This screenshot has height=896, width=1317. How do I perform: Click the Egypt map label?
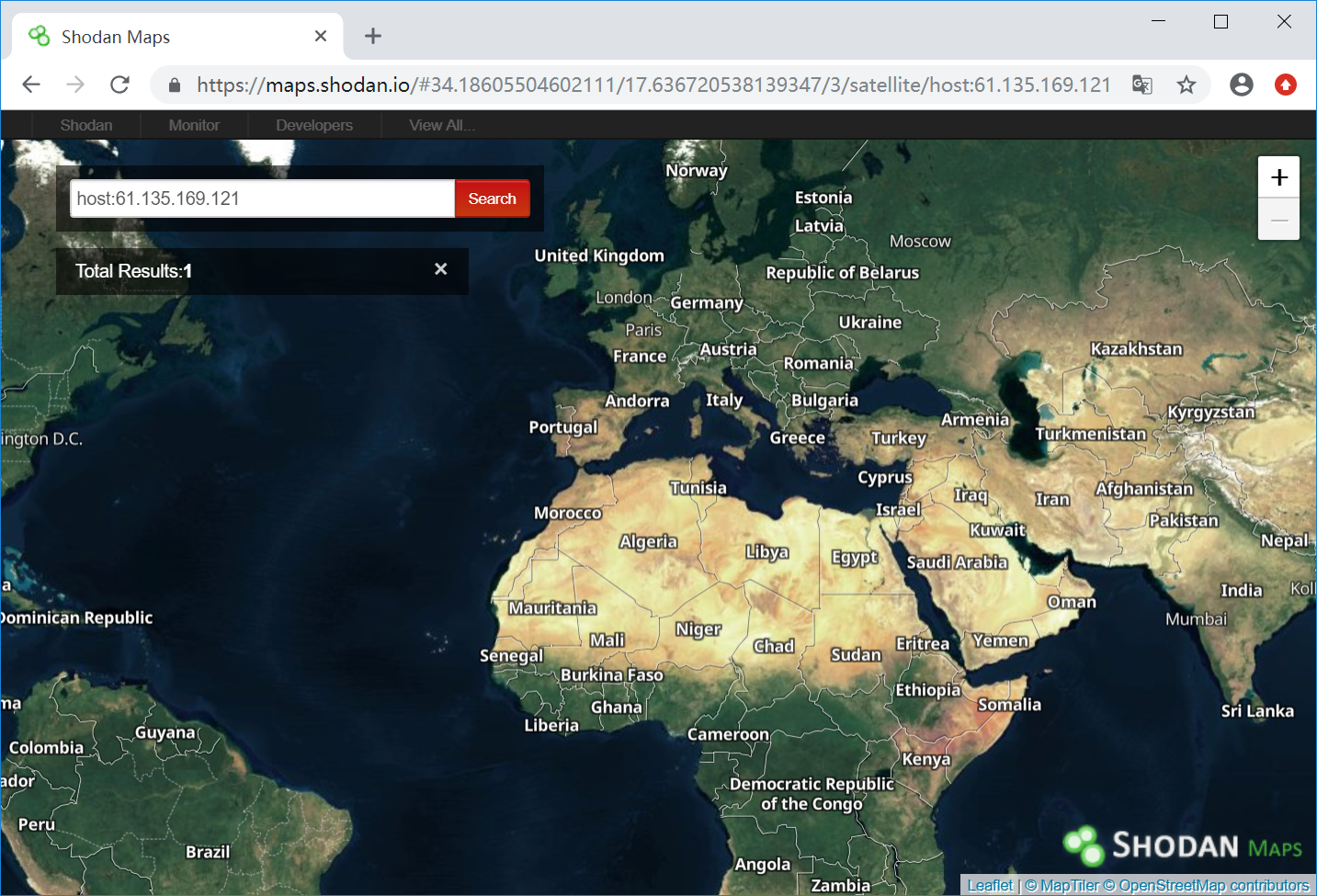(854, 557)
